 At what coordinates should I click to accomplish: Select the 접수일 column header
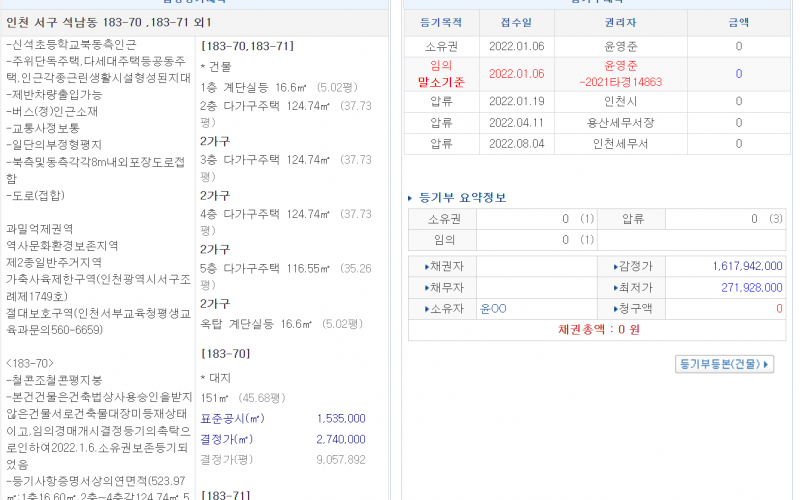click(516, 21)
